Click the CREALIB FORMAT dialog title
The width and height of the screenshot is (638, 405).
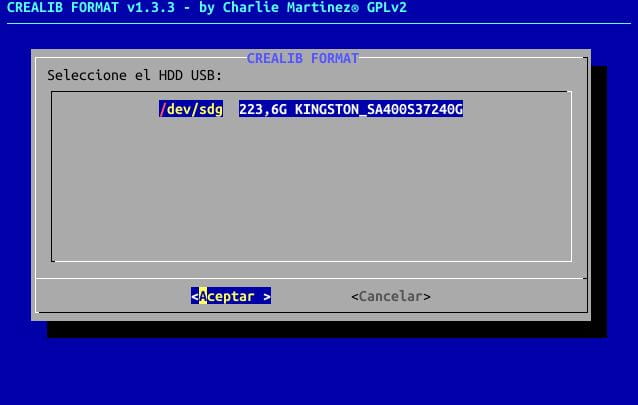(302, 58)
